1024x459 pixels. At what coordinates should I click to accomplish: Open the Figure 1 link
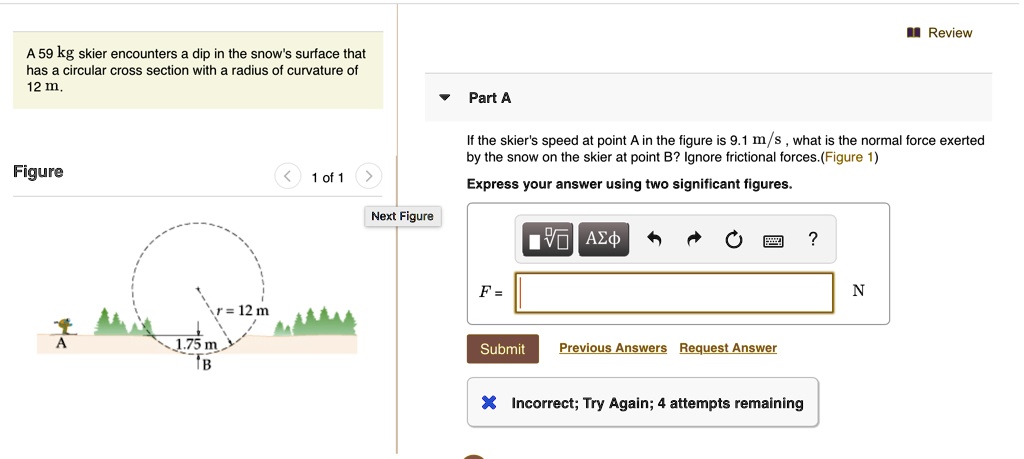pos(847,157)
